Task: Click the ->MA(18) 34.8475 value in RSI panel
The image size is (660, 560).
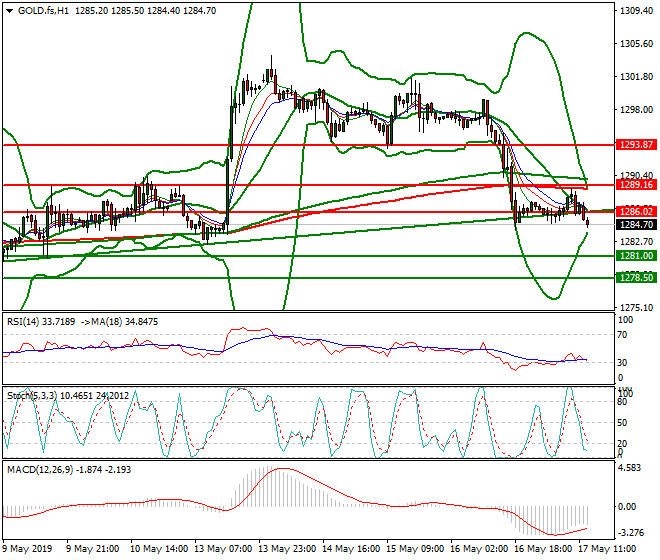Action: coord(119,322)
